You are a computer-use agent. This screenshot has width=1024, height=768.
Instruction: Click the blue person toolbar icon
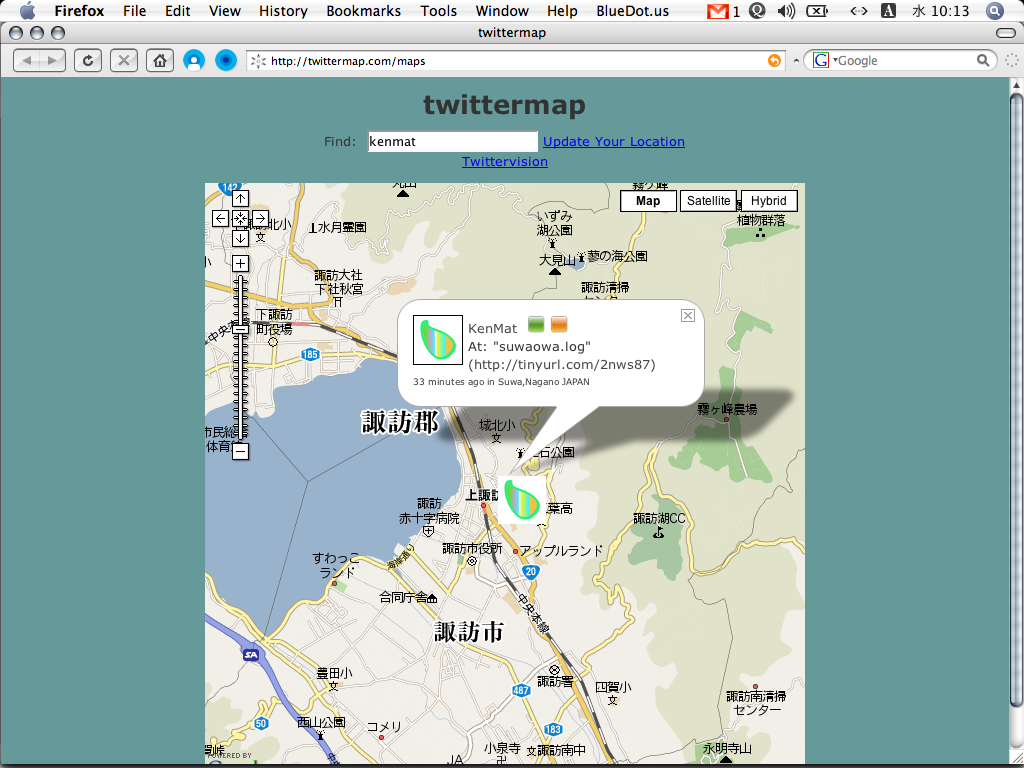(194, 61)
